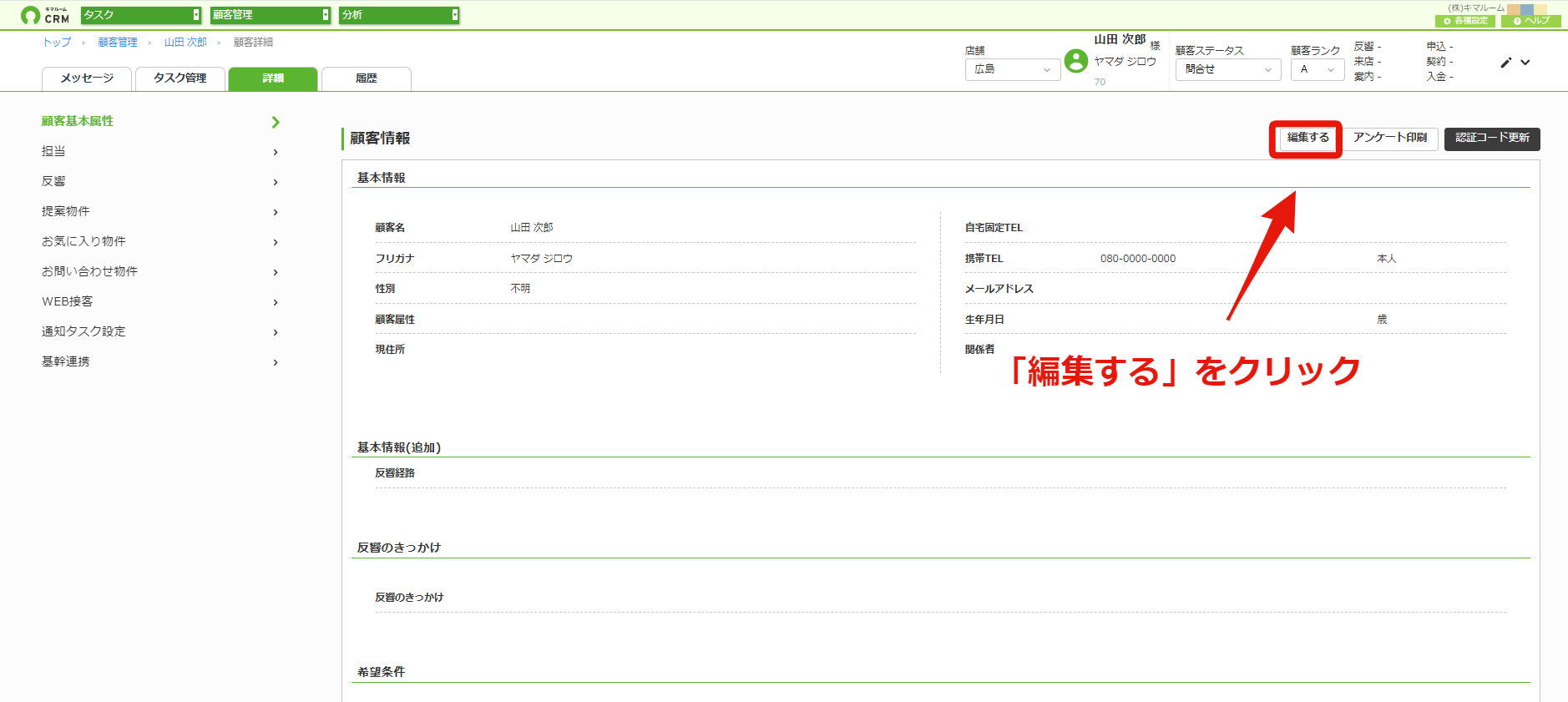Image resolution: width=1568 pixels, height=702 pixels.
Task: Click the 基本情報(追加) heading
Action: click(x=399, y=447)
